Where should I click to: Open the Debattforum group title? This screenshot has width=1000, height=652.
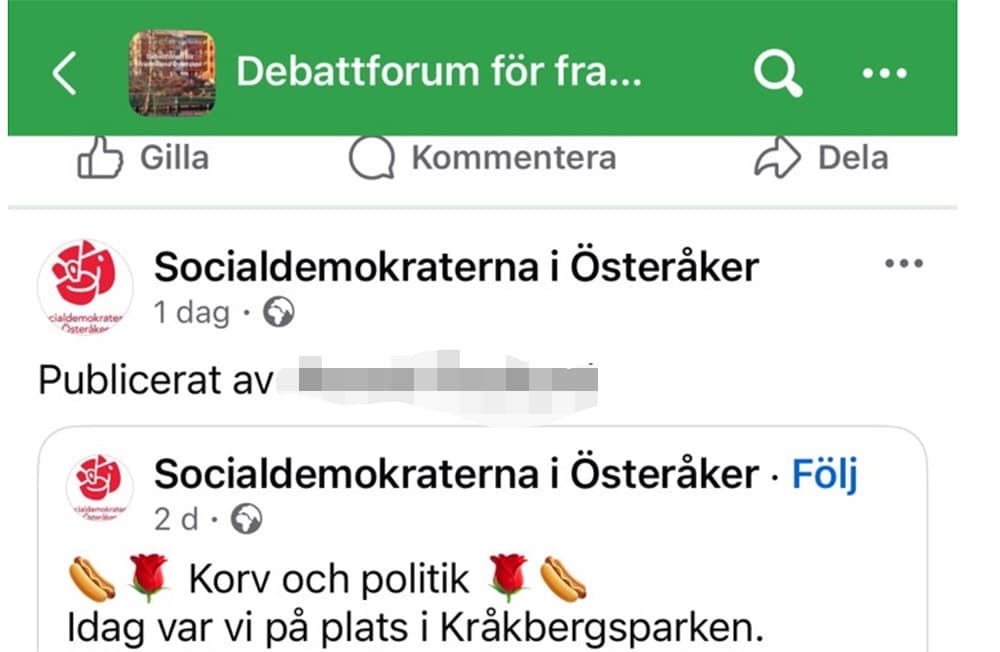tap(438, 73)
